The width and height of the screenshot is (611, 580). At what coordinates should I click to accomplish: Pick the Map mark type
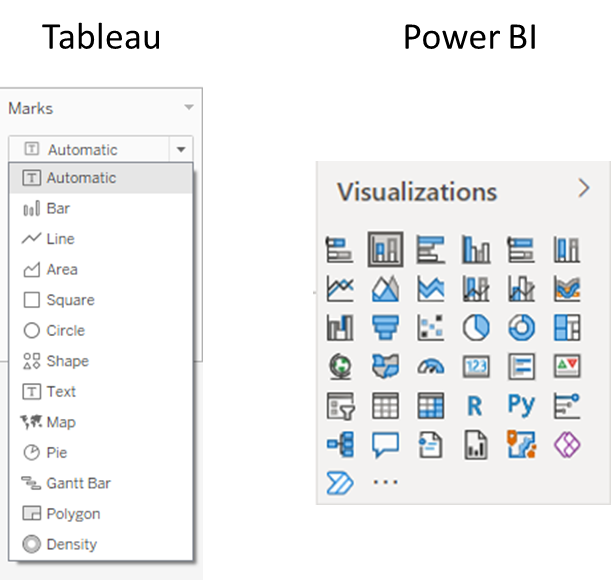pos(101,422)
